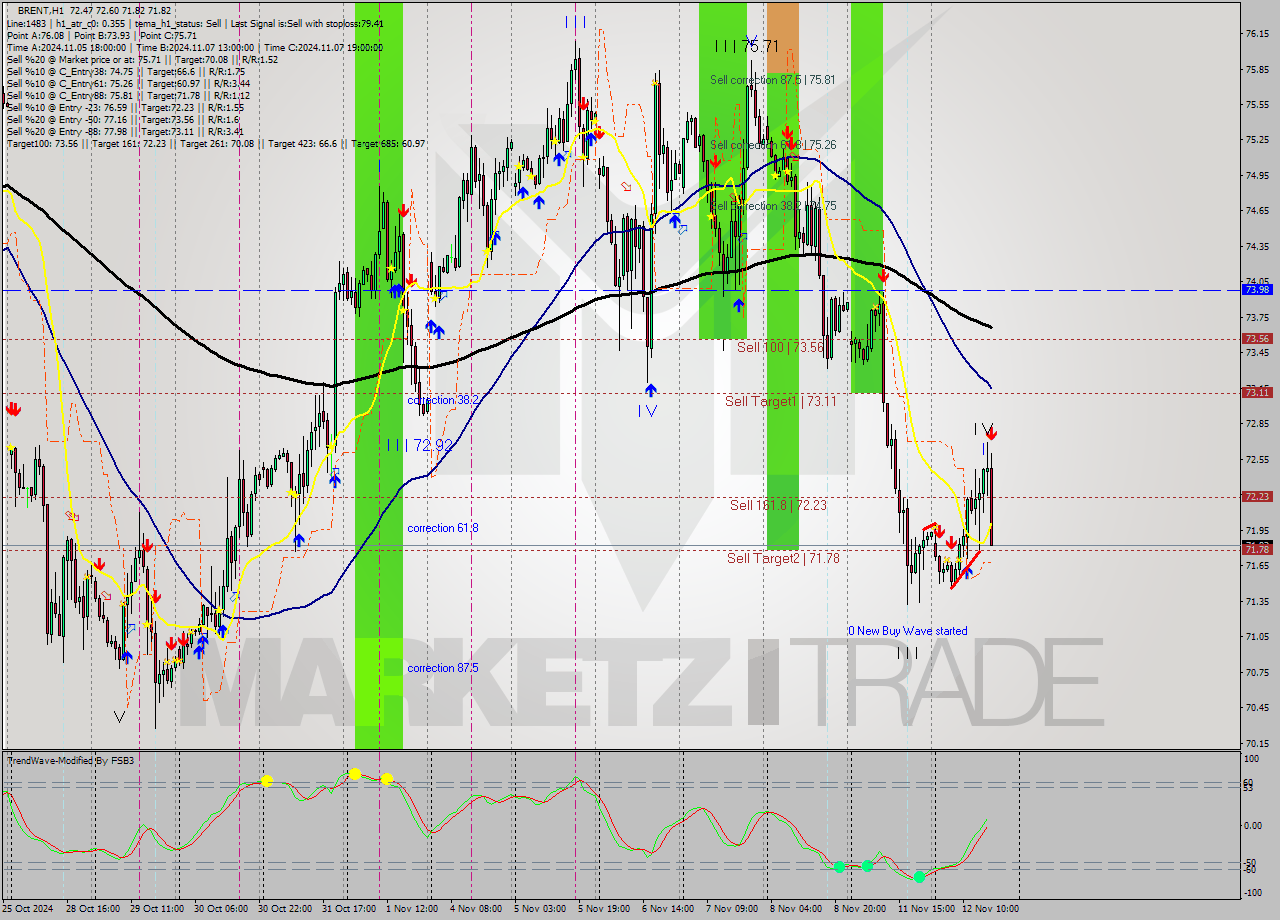Click the 'Sell Target2 | 71.78' label
Screen dimensions: 1280x920
(783, 558)
